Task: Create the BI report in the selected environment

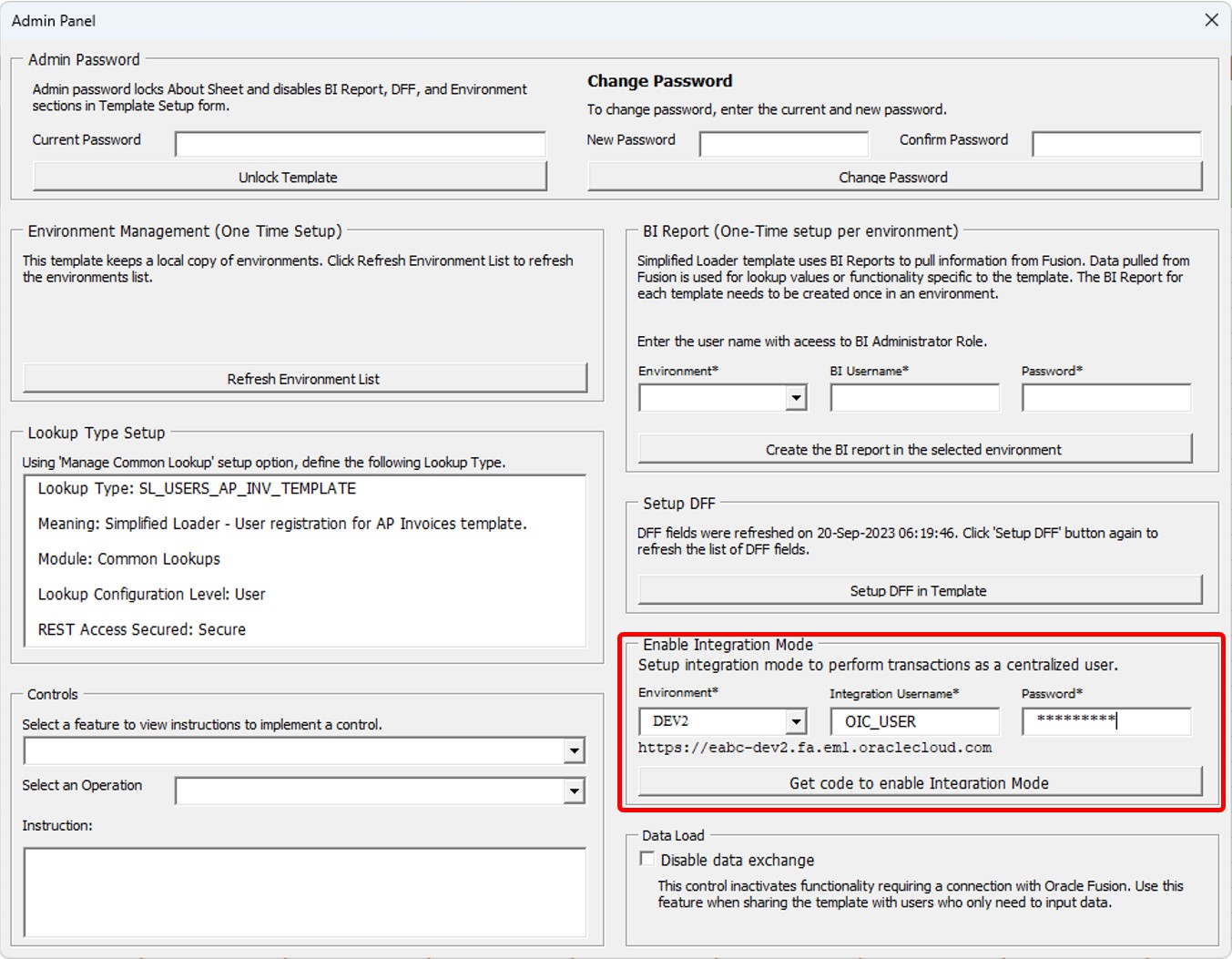Action: click(x=915, y=448)
